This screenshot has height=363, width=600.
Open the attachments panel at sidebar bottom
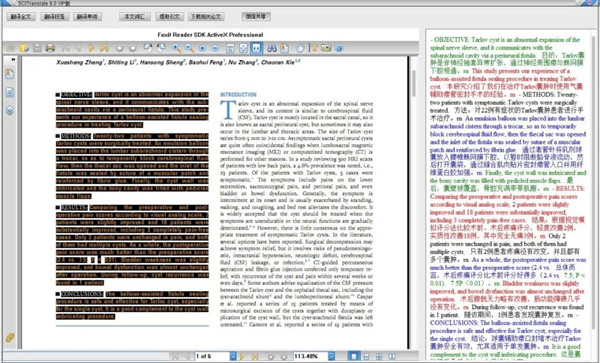10,338
